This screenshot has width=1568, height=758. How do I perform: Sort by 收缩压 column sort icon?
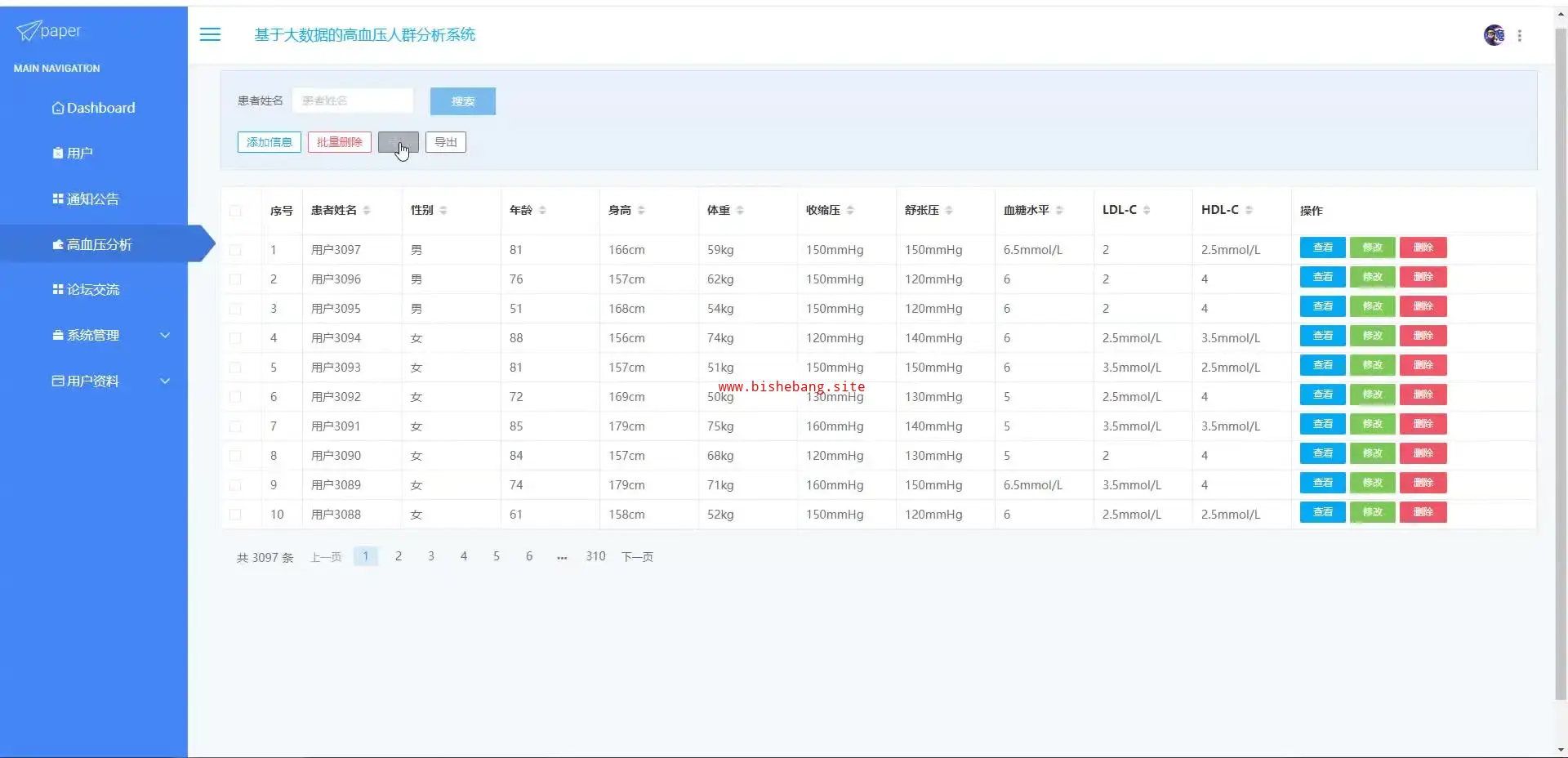pyautogui.click(x=850, y=211)
